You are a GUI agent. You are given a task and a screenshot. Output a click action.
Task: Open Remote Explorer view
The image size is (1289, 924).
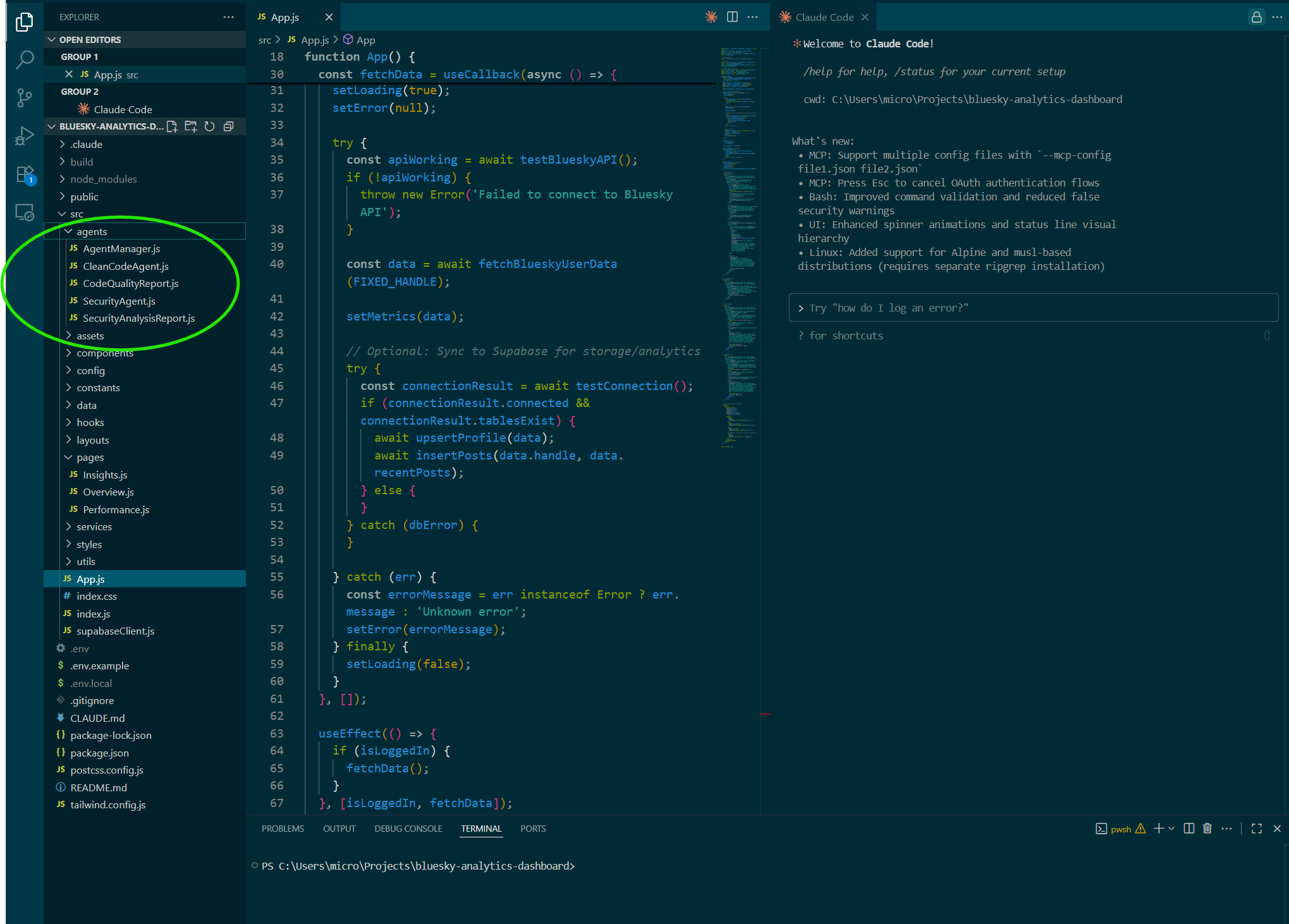[24, 212]
